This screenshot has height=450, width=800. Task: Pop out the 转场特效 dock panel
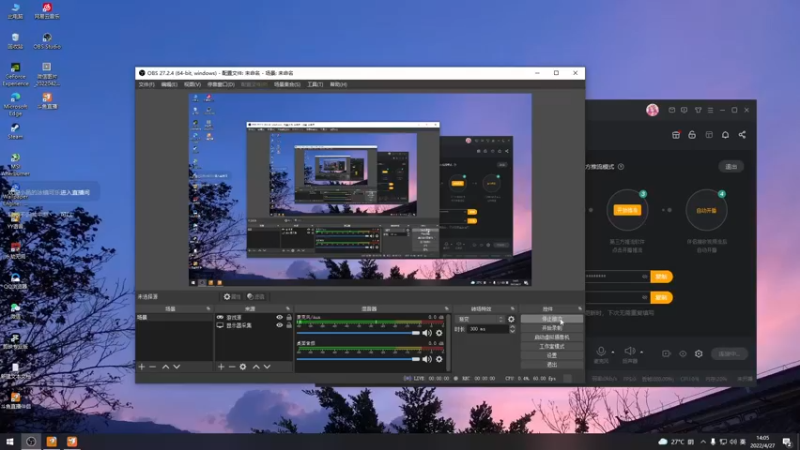pyautogui.click(x=513, y=309)
